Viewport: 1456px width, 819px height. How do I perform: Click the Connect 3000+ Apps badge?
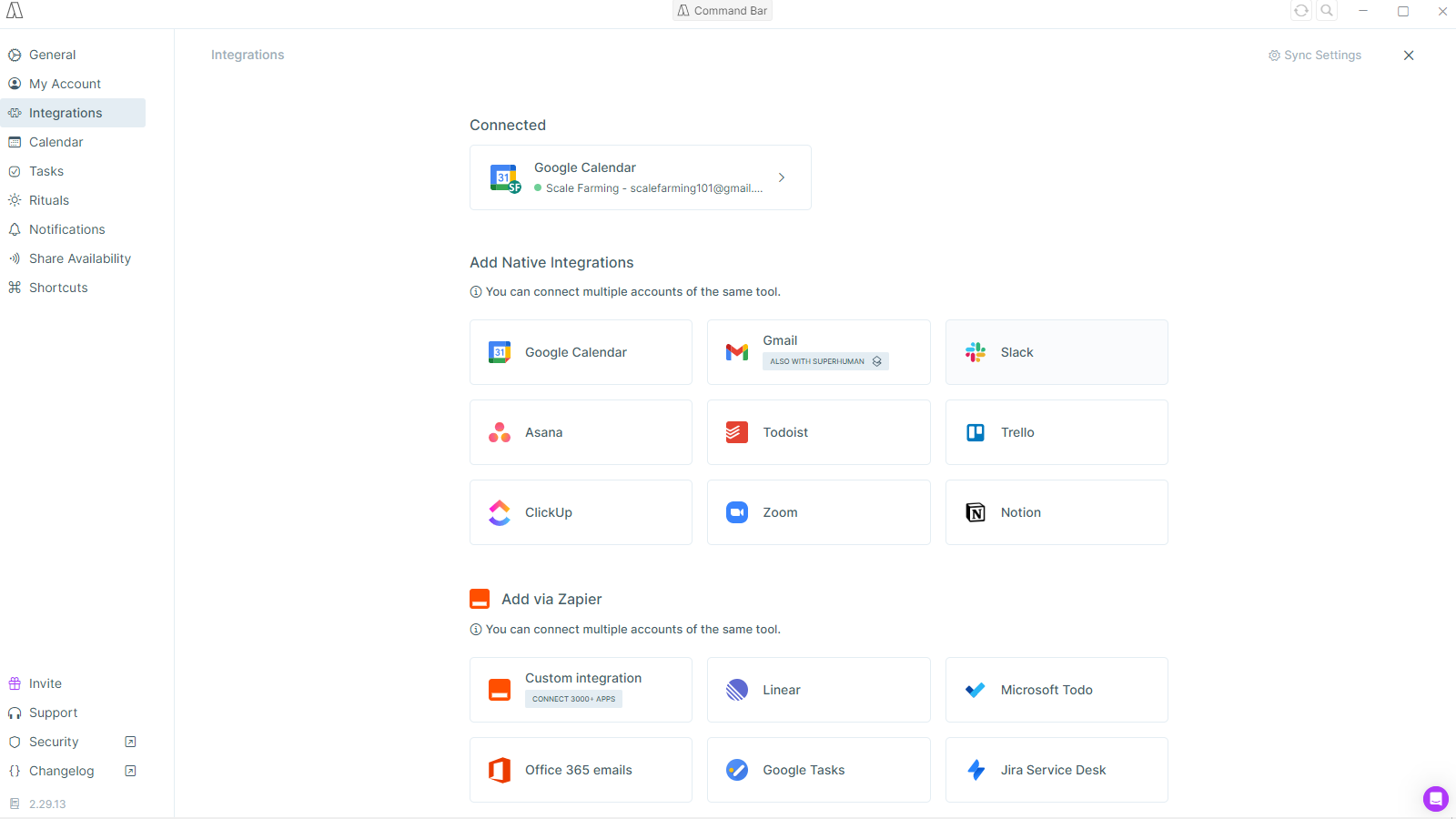coord(573,699)
